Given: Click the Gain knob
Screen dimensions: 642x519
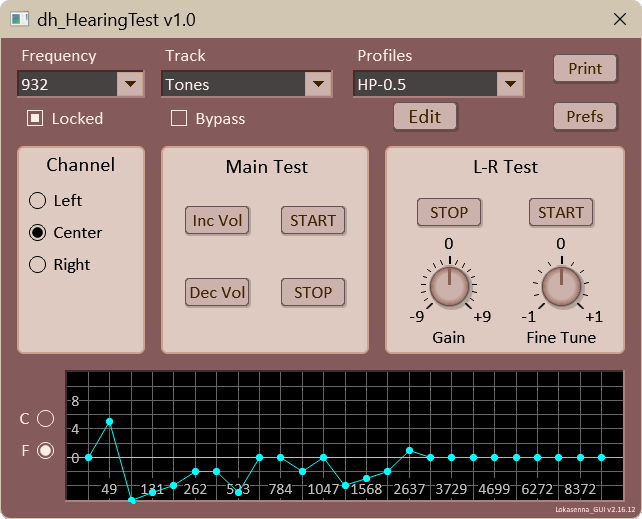Looking at the screenshot, I should click(x=449, y=286).
